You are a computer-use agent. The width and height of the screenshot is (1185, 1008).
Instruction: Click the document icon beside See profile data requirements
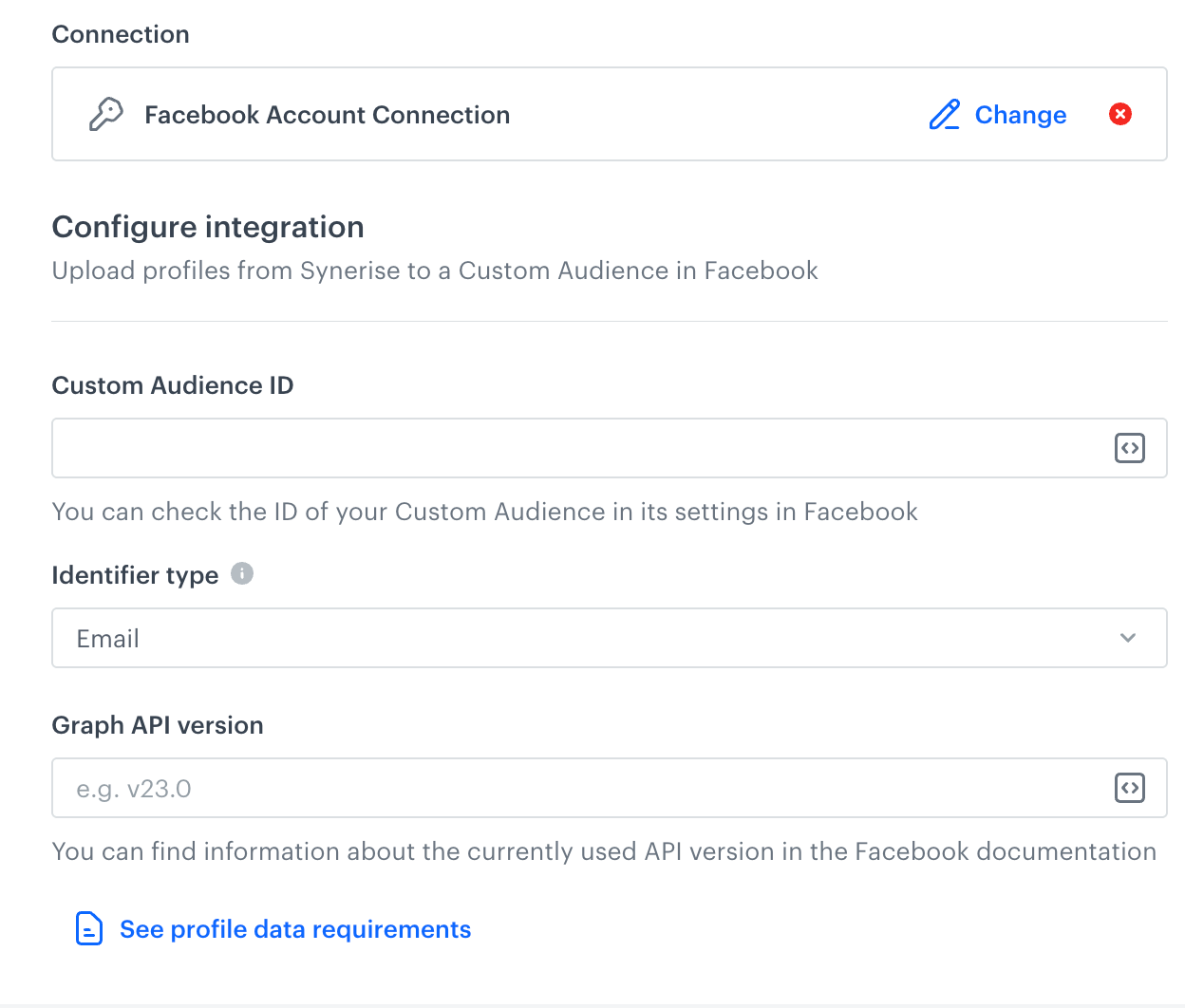coord(88,928)
